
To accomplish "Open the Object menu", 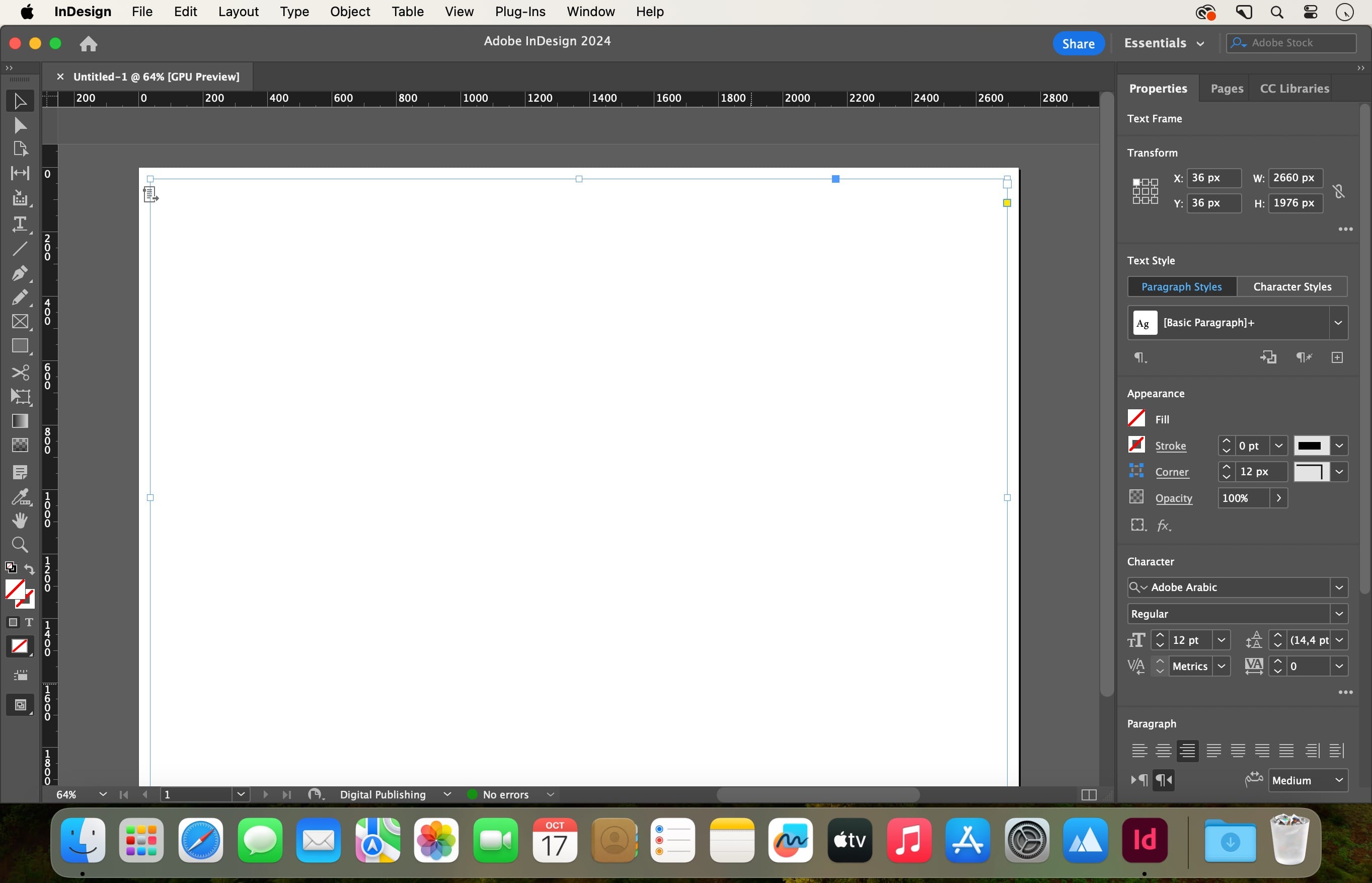I will (x=350, y=12).
